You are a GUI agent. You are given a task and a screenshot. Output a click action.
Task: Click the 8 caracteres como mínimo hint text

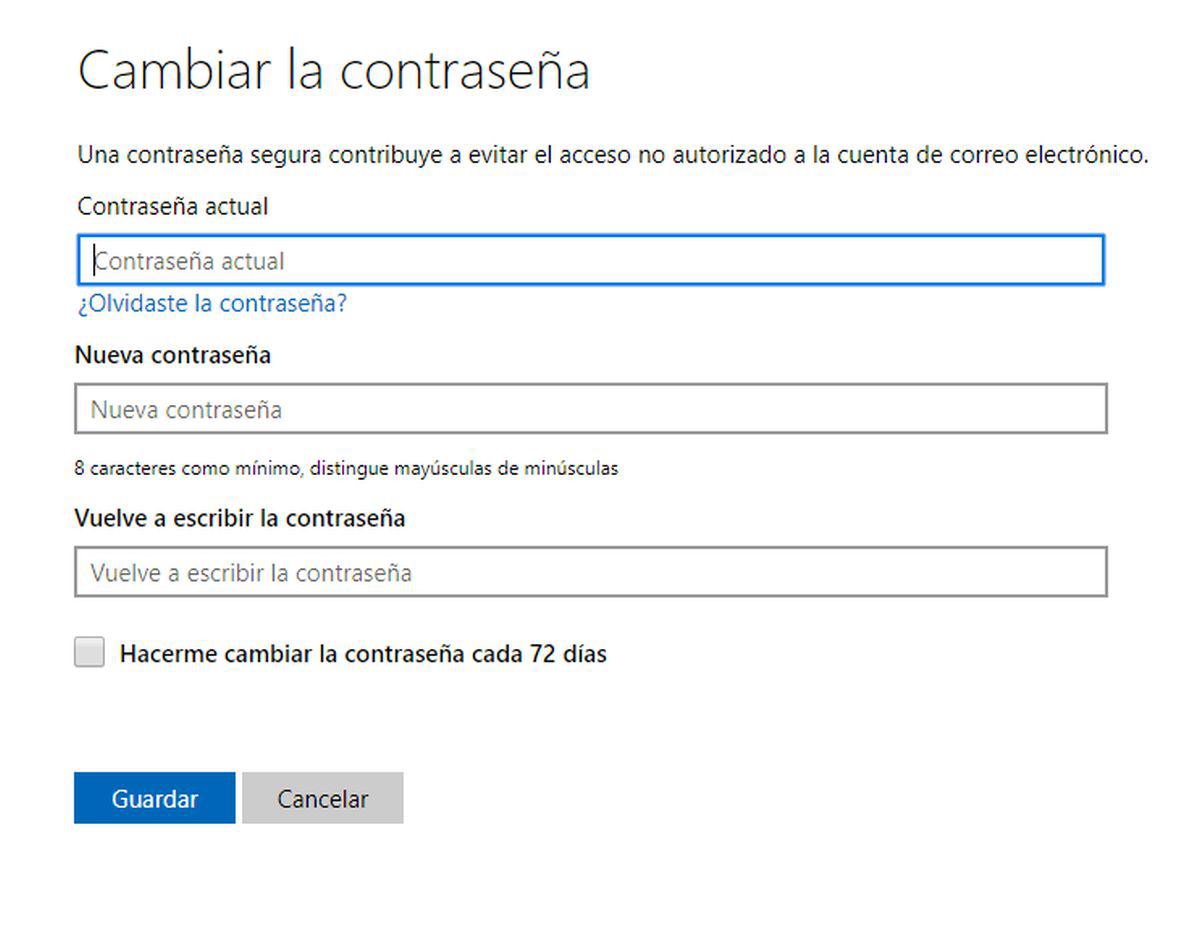[347, 467]
